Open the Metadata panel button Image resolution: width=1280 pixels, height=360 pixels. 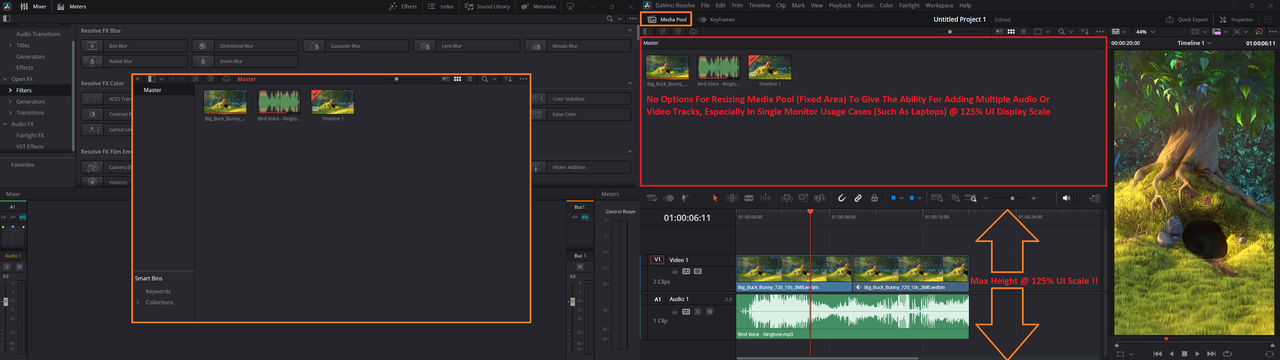click(x=538, y=6)
